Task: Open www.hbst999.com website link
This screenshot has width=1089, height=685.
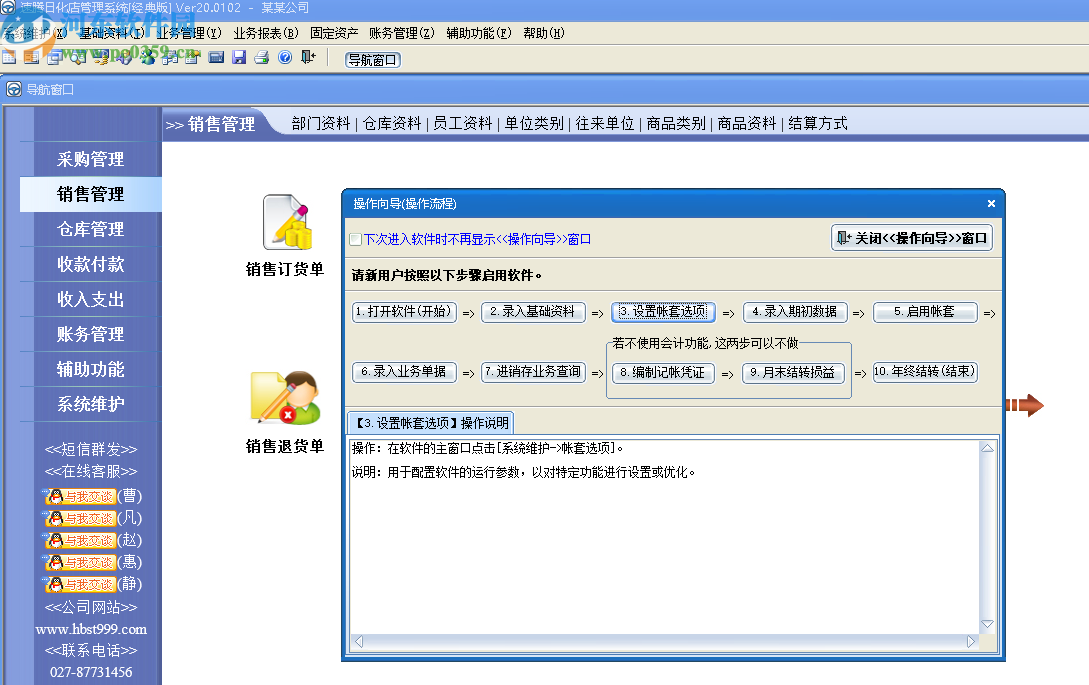Action: [91, 629]
